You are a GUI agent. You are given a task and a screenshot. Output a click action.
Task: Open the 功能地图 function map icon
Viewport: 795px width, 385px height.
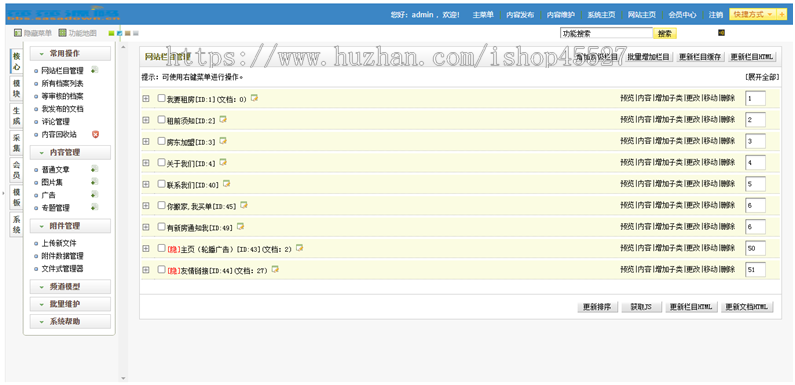click(x=62, y=33)
